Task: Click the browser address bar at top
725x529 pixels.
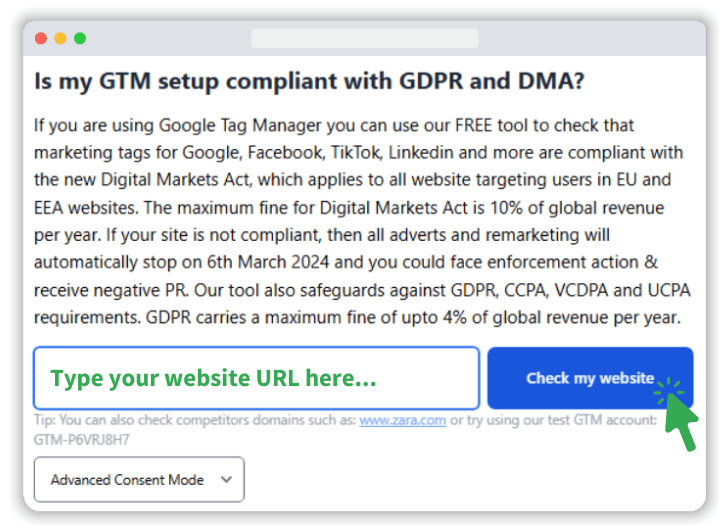Action: click(x=364, y=38)
